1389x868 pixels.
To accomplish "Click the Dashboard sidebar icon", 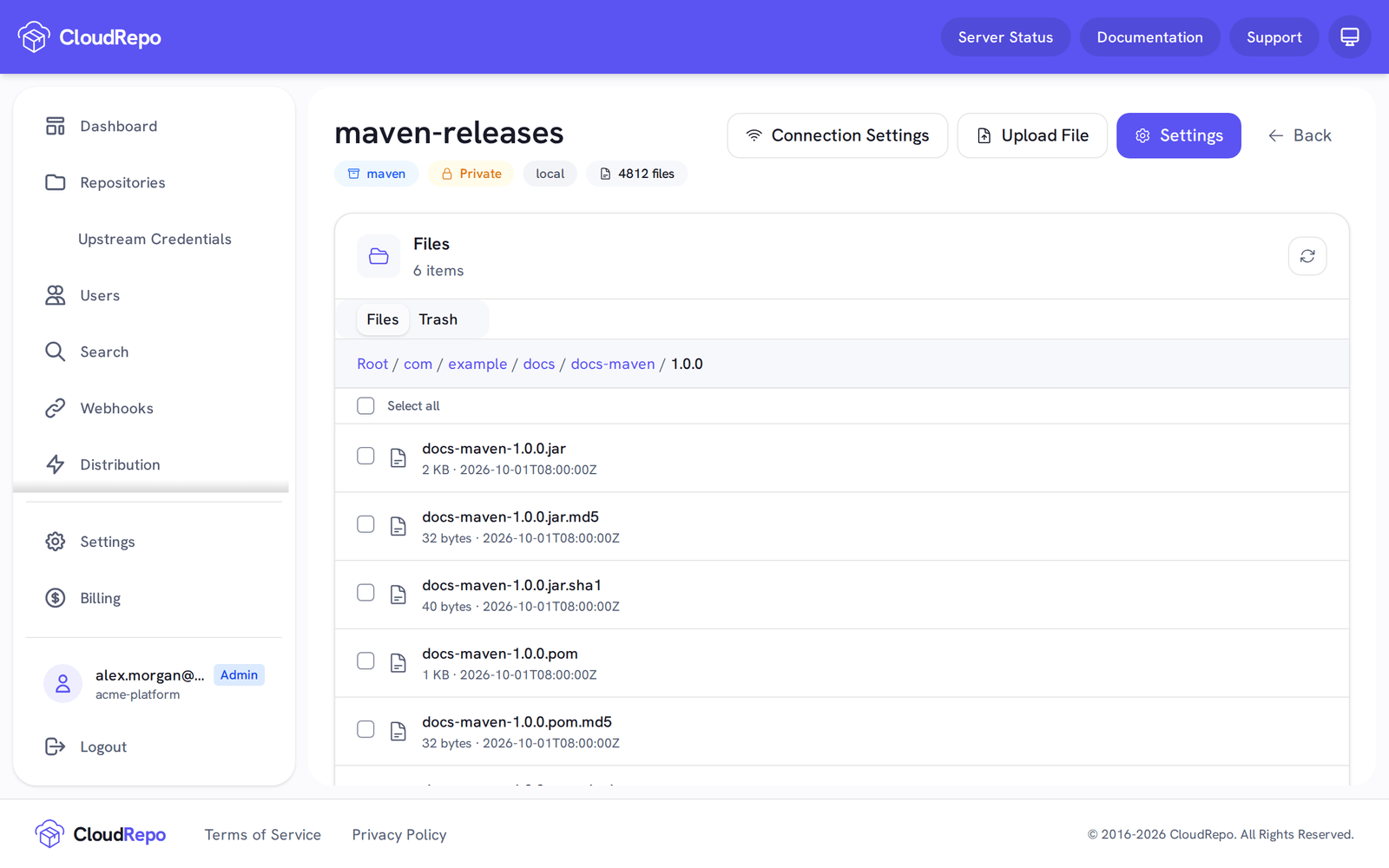I will (56, 126).
